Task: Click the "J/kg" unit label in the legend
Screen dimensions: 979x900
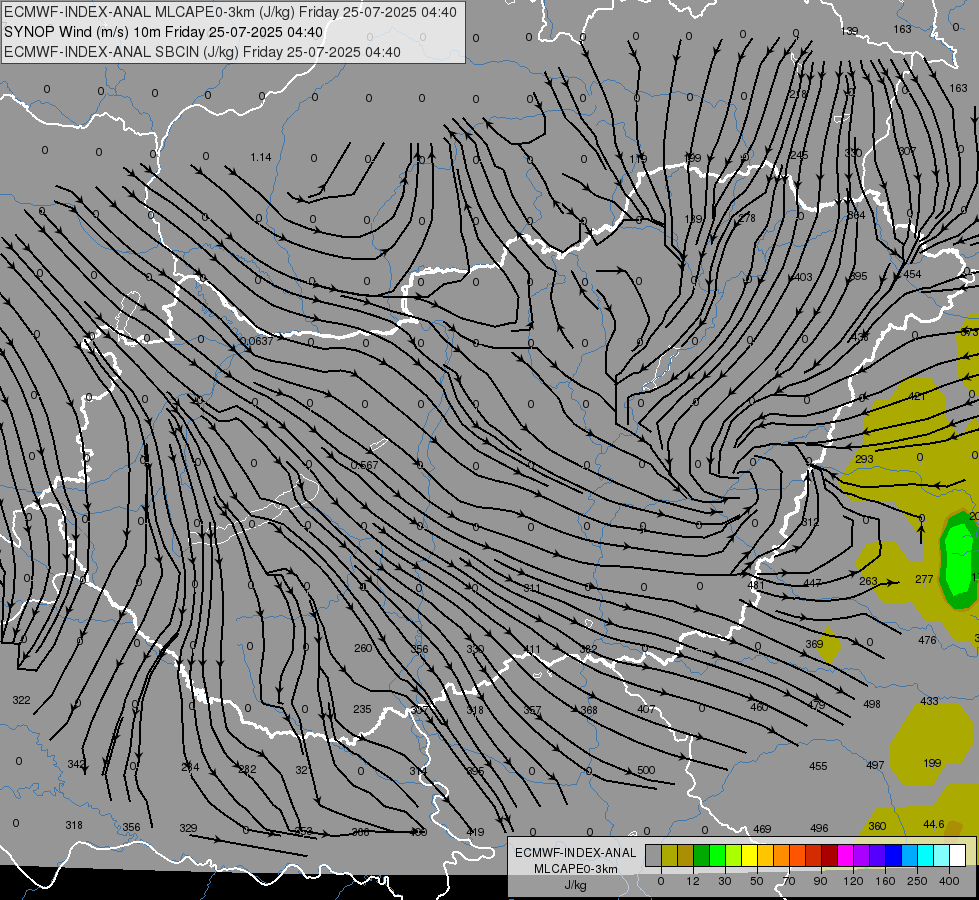Action: click(575, 884)
